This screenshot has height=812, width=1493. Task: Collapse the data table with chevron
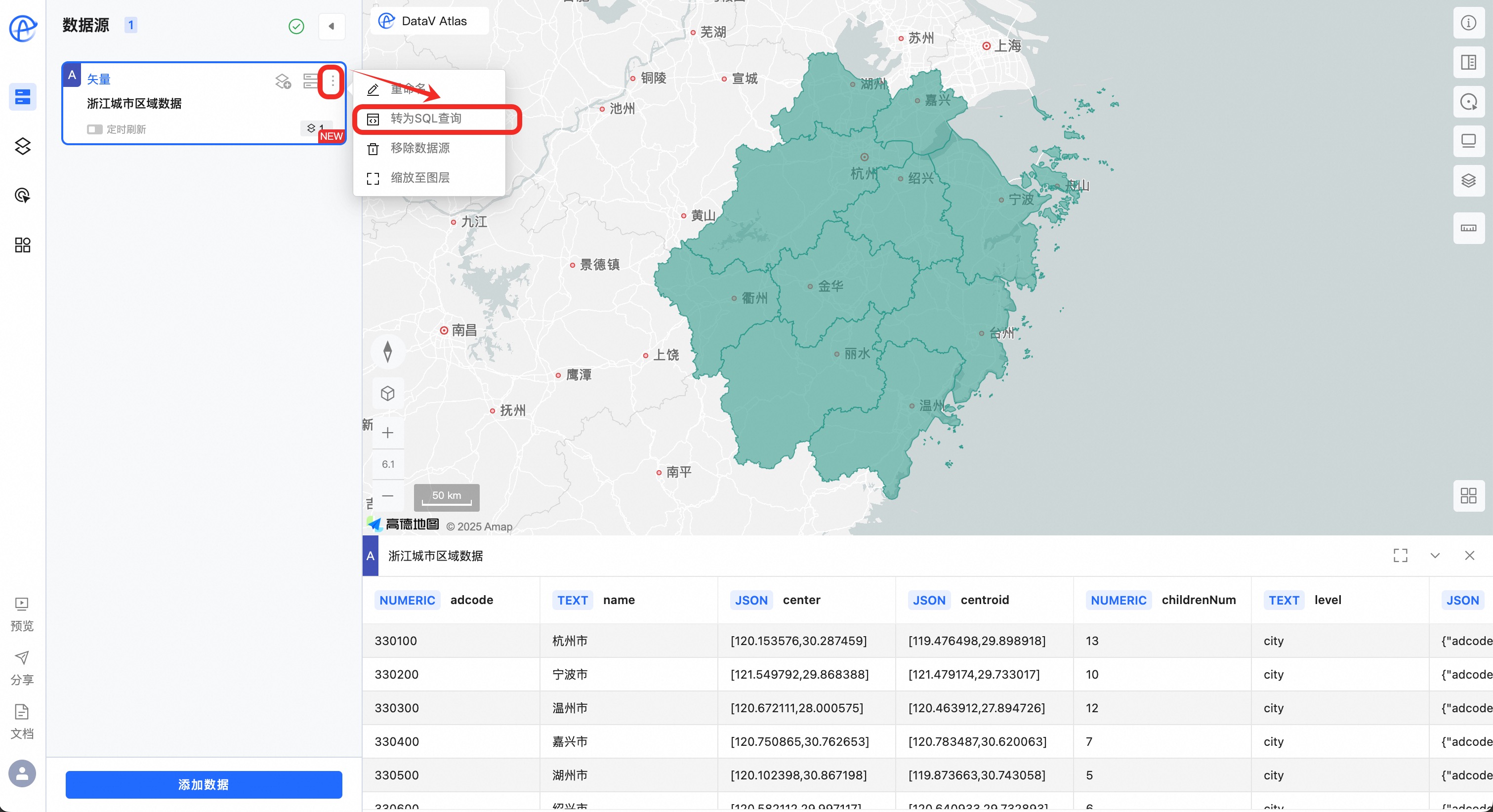[1435, 555]
